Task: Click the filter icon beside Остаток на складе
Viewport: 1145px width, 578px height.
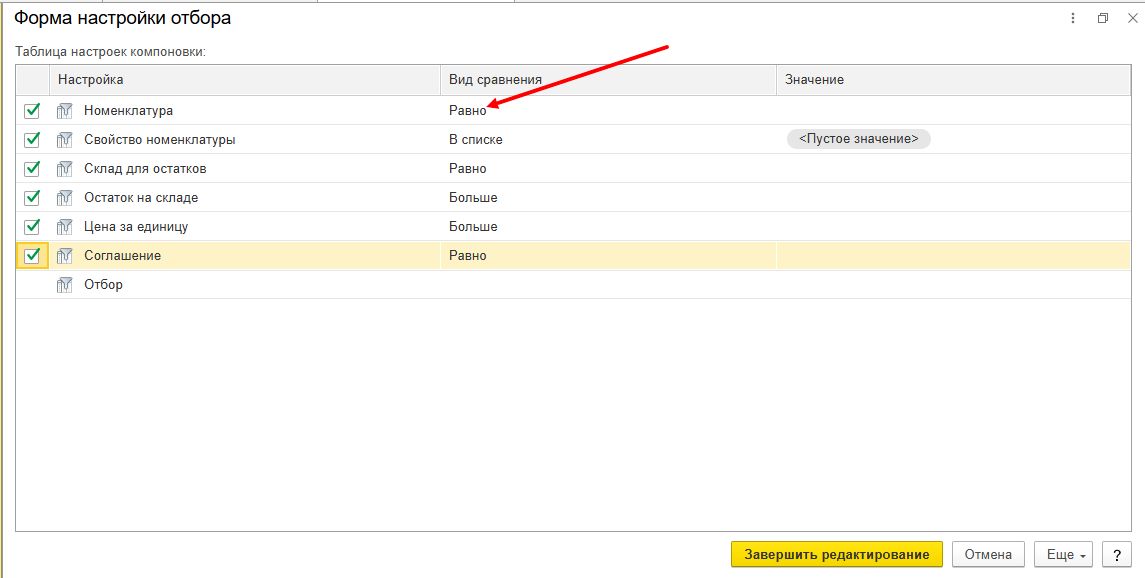Action: pos(66,198)
